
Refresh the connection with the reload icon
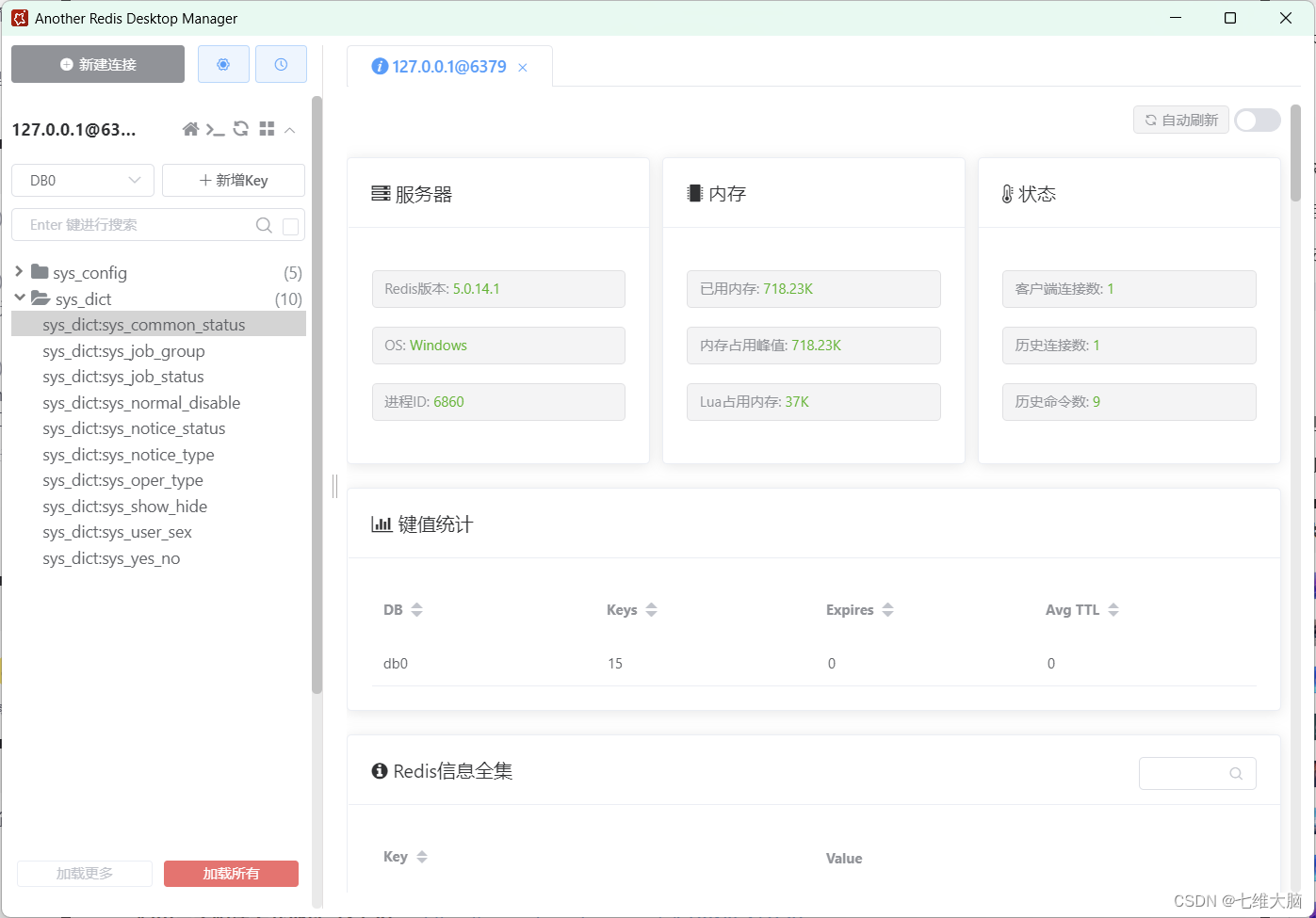241,129
